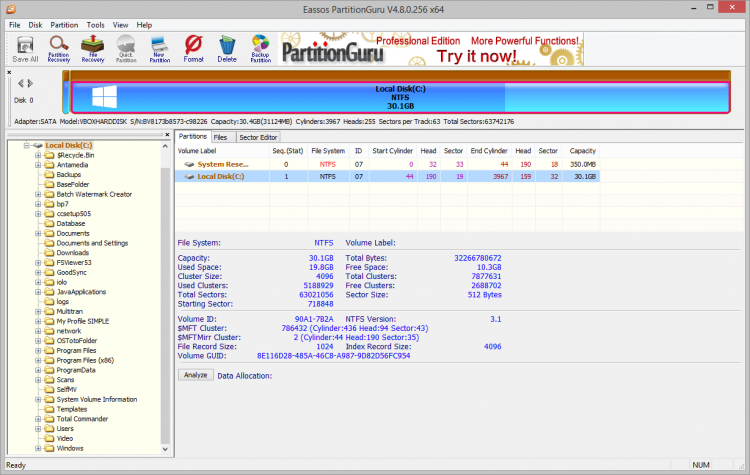Go to the previous disk arrow

(x=21, y=83)
